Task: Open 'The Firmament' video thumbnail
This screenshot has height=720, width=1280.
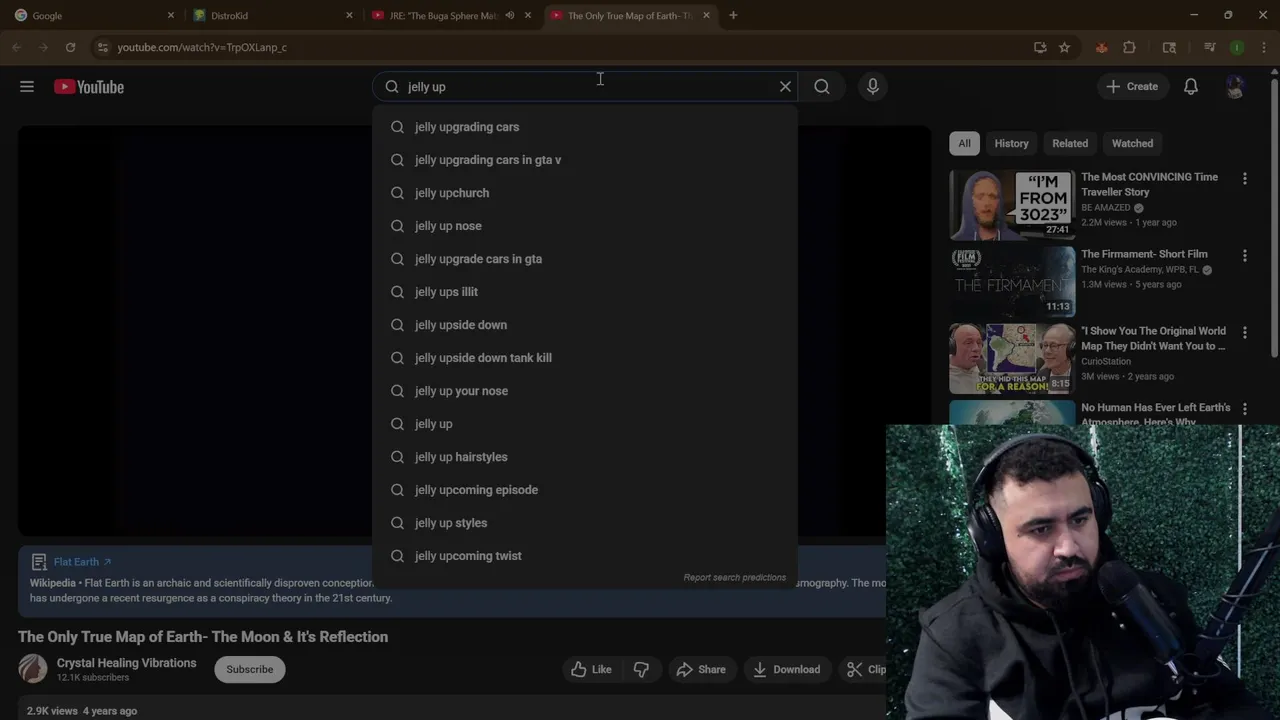Action: click(x=1012, y=282)
